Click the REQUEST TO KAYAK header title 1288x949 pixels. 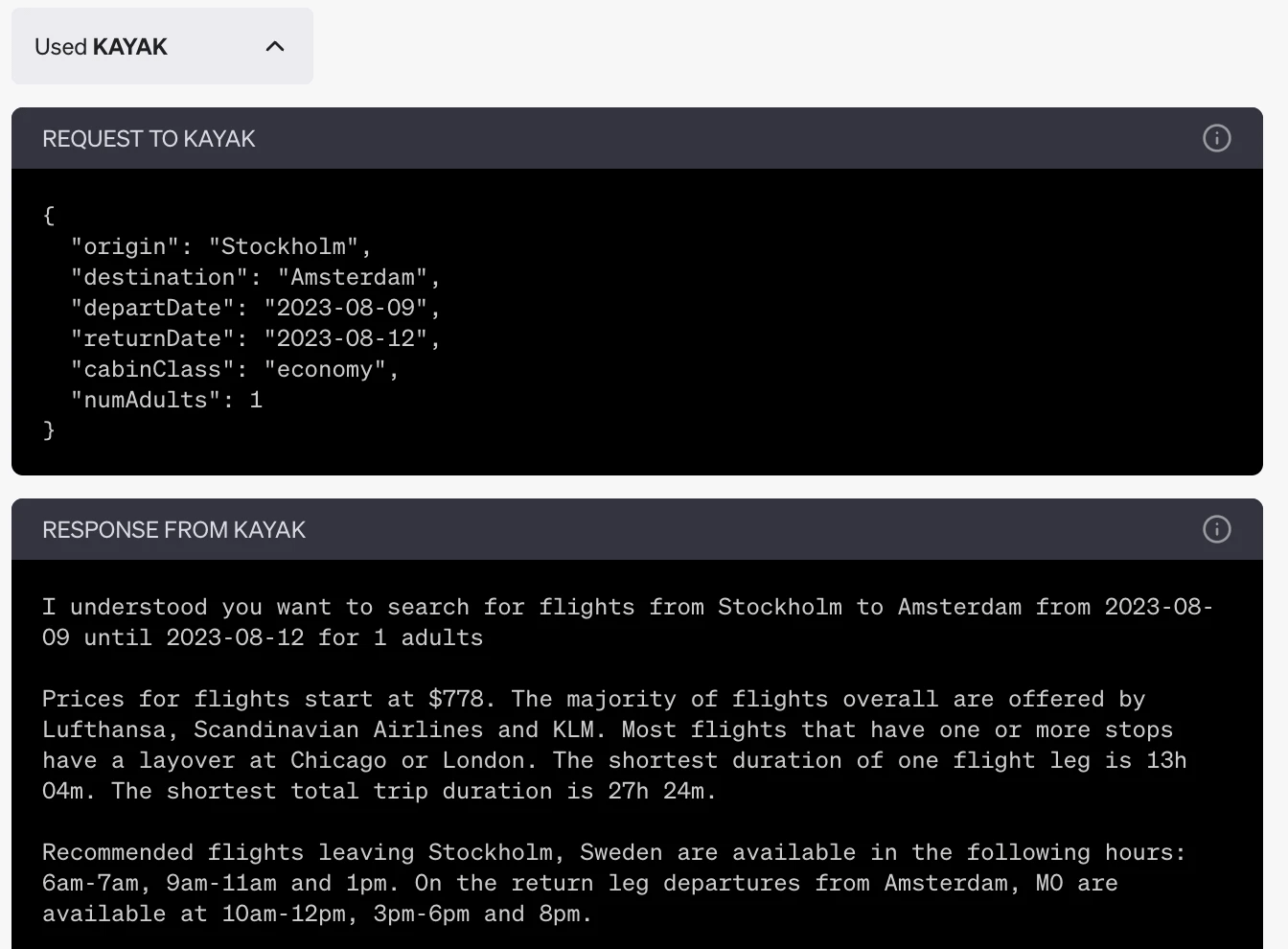coord(149,139)
